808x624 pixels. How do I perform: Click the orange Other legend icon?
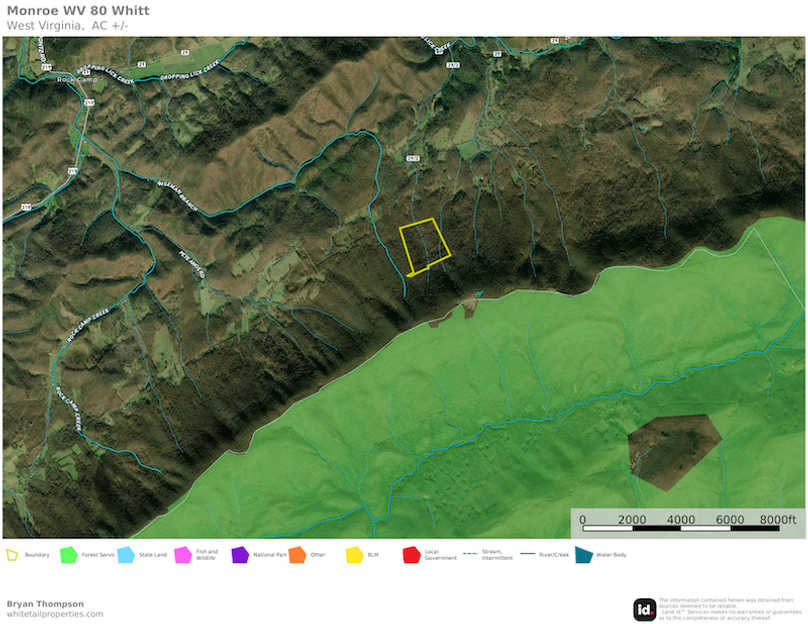click(x=297, y=554)
